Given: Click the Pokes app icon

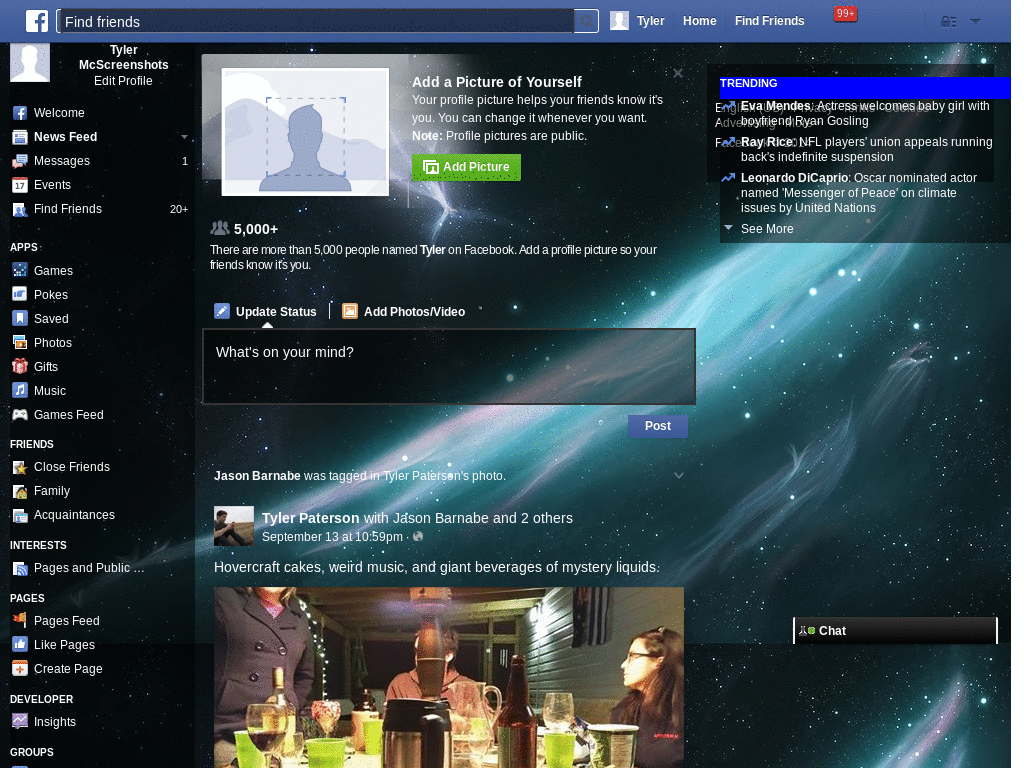Looking at the screenshot, I should pyautogui.click(x=20, y=295).
